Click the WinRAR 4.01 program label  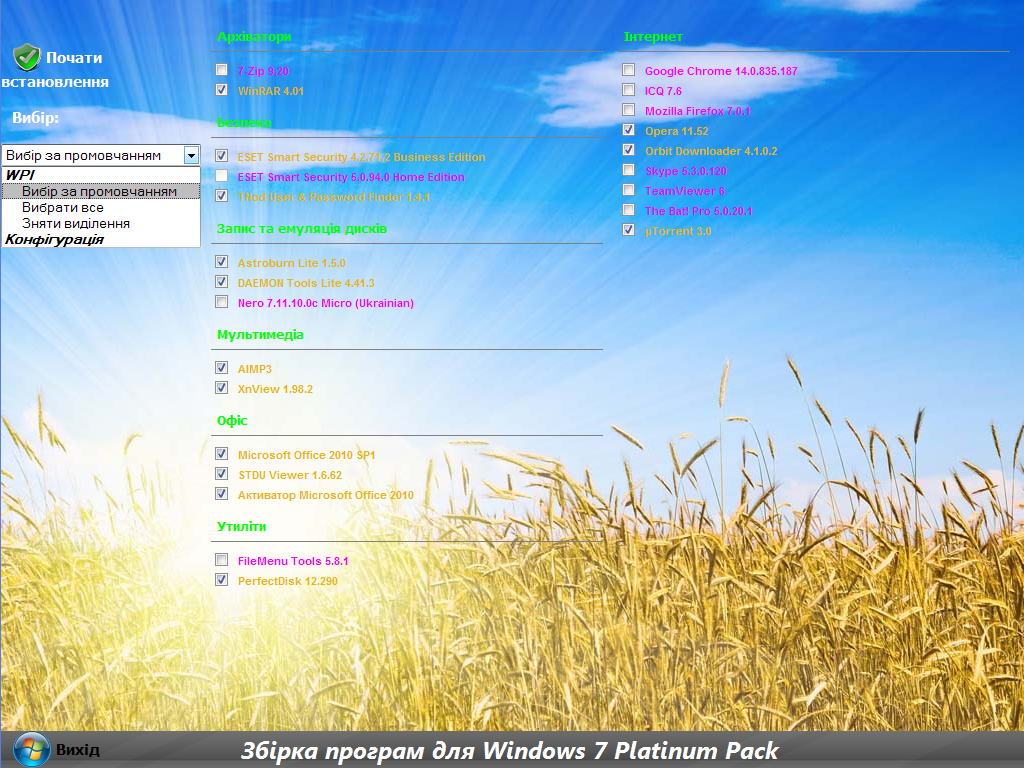270,91
